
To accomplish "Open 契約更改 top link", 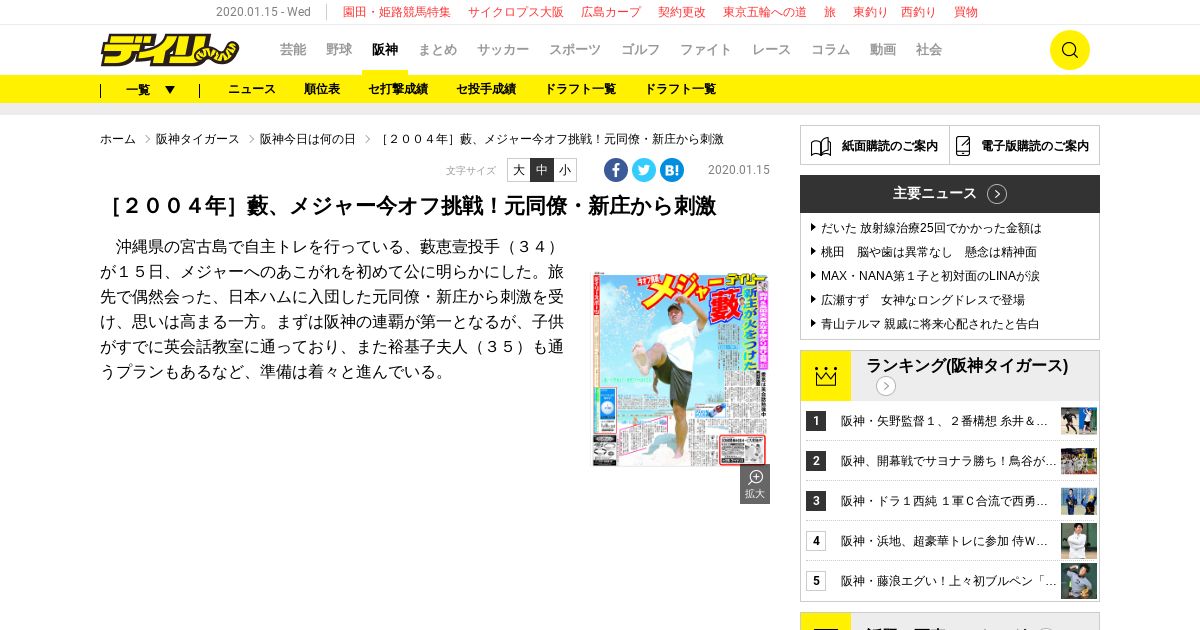I will (x=682, y=12).
